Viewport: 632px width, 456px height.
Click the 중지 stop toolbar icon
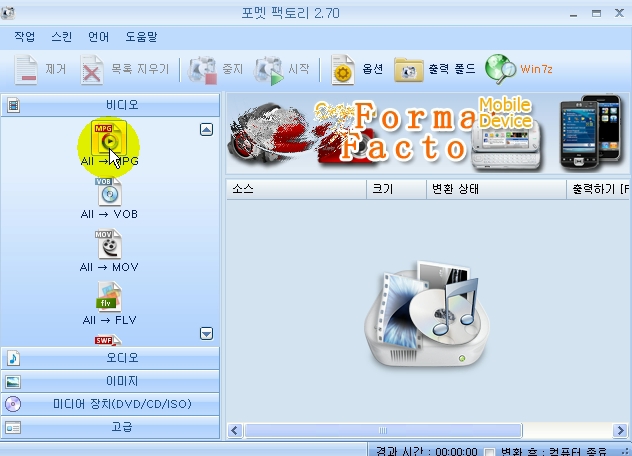tap(203, 70)
